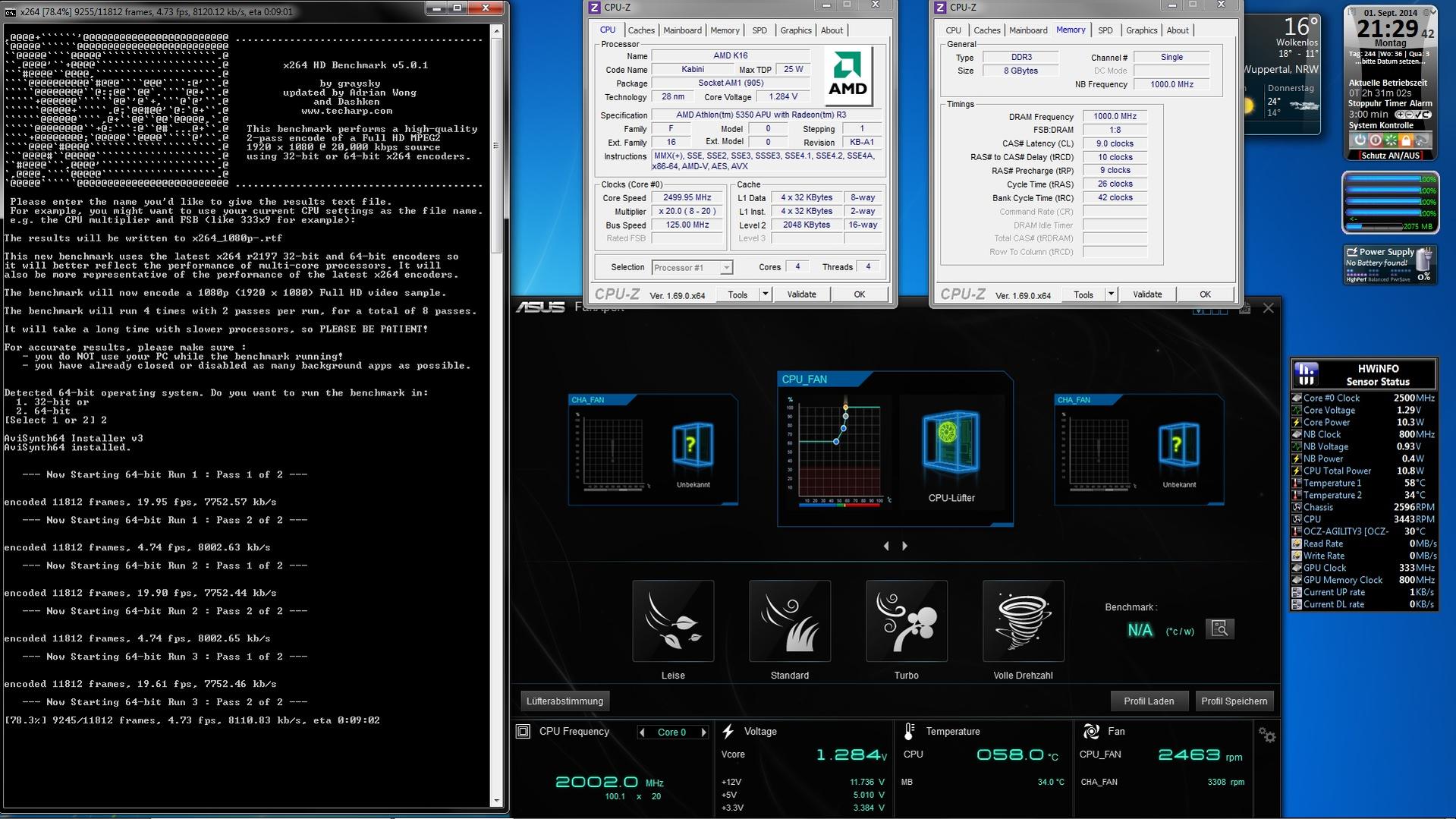Click the Fan icon in the monitoring bar
This screenshot has height=819, width=1456.
[1092, 732]
